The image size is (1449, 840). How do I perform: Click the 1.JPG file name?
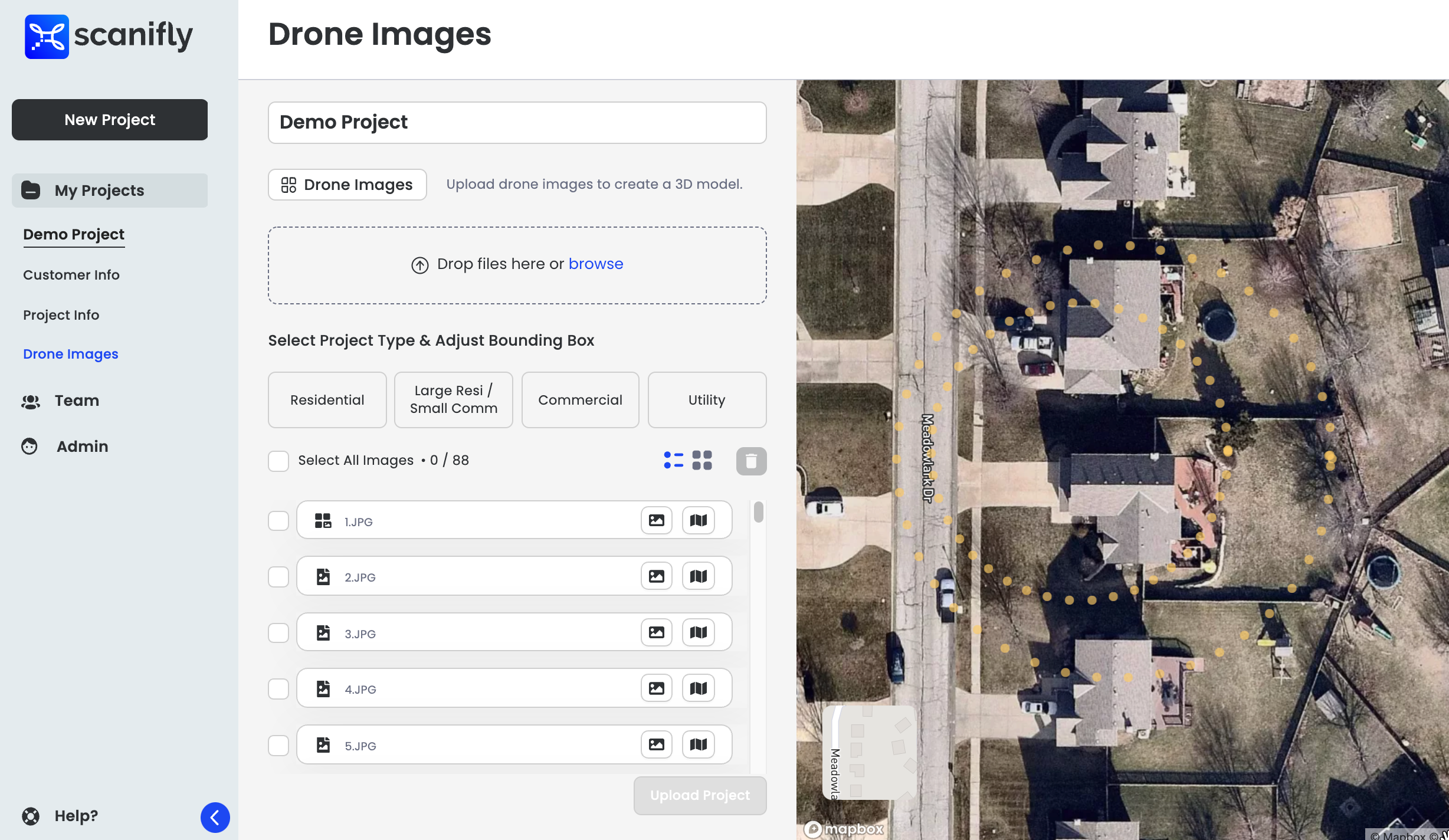click(359, 522)
